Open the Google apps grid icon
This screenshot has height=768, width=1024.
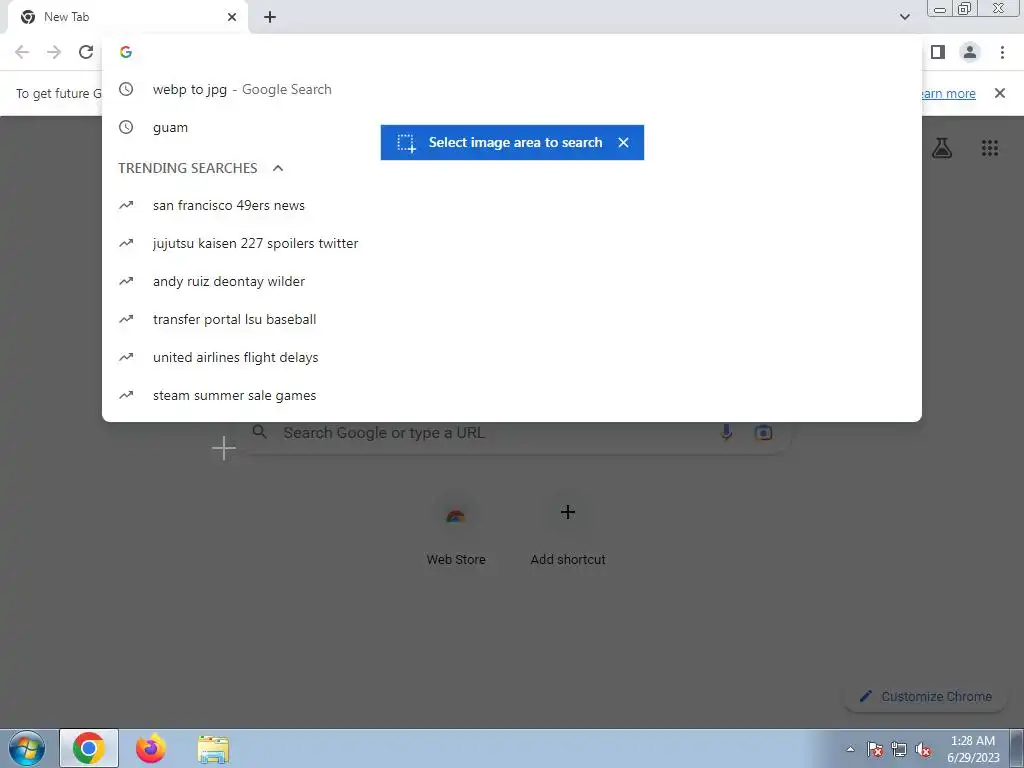click(989, 148)
